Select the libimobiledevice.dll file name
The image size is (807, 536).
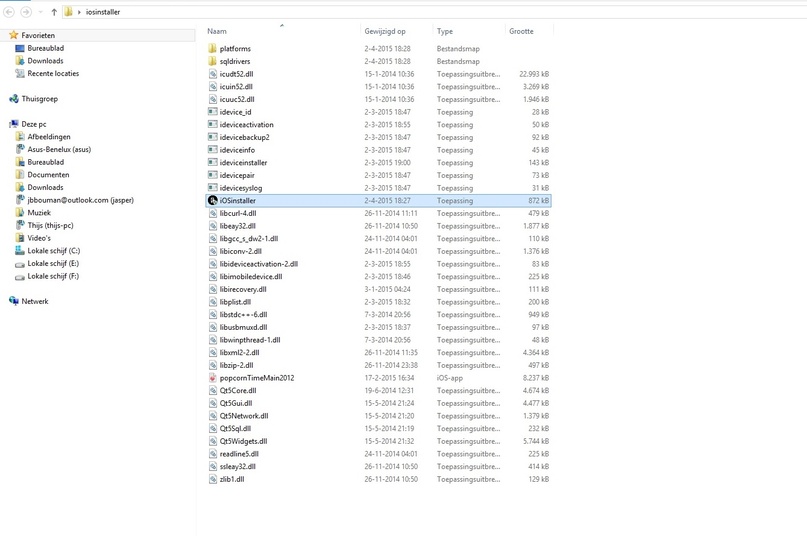(251, 276)
